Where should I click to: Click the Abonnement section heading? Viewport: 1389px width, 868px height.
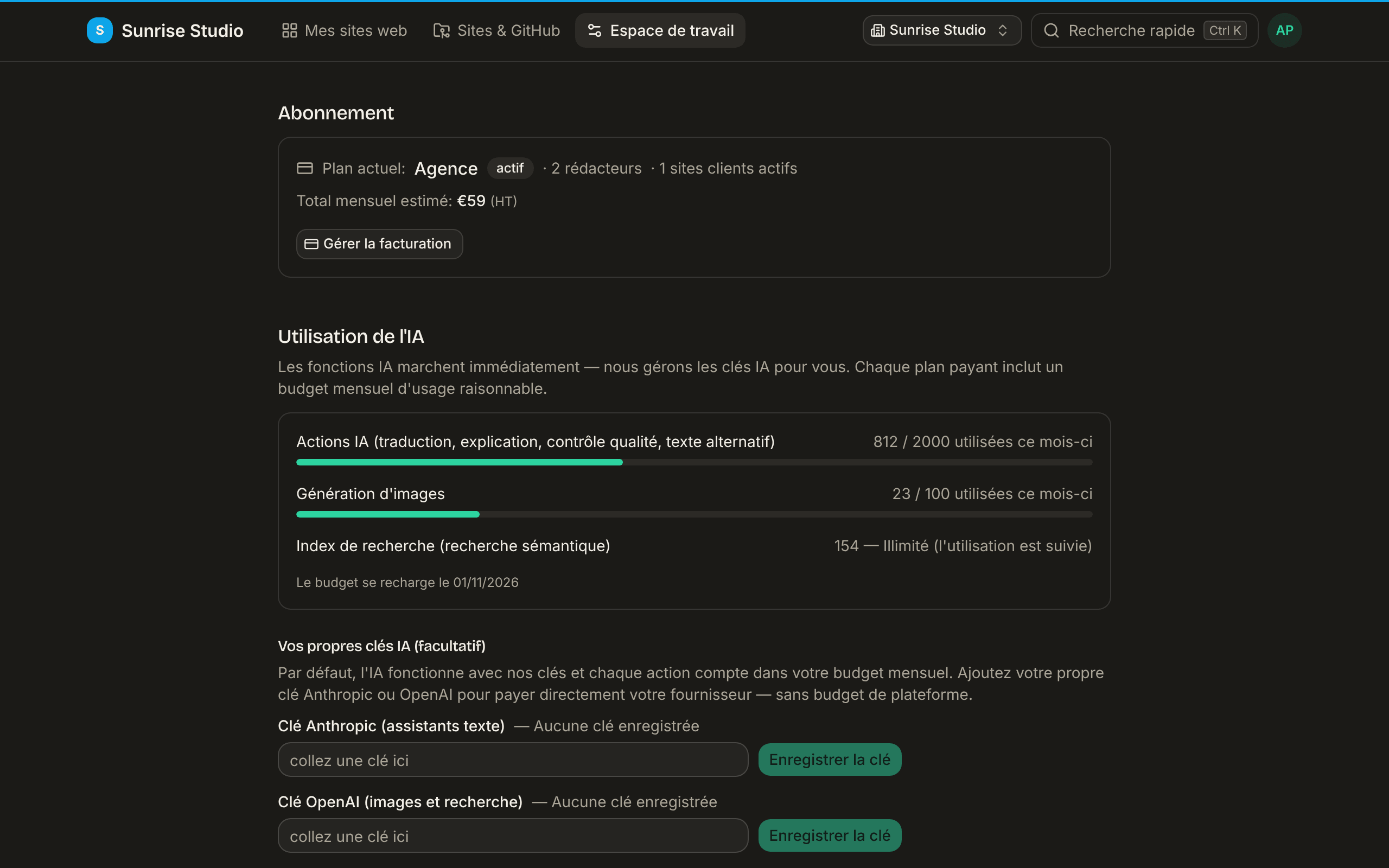click(x=336, y=112)
